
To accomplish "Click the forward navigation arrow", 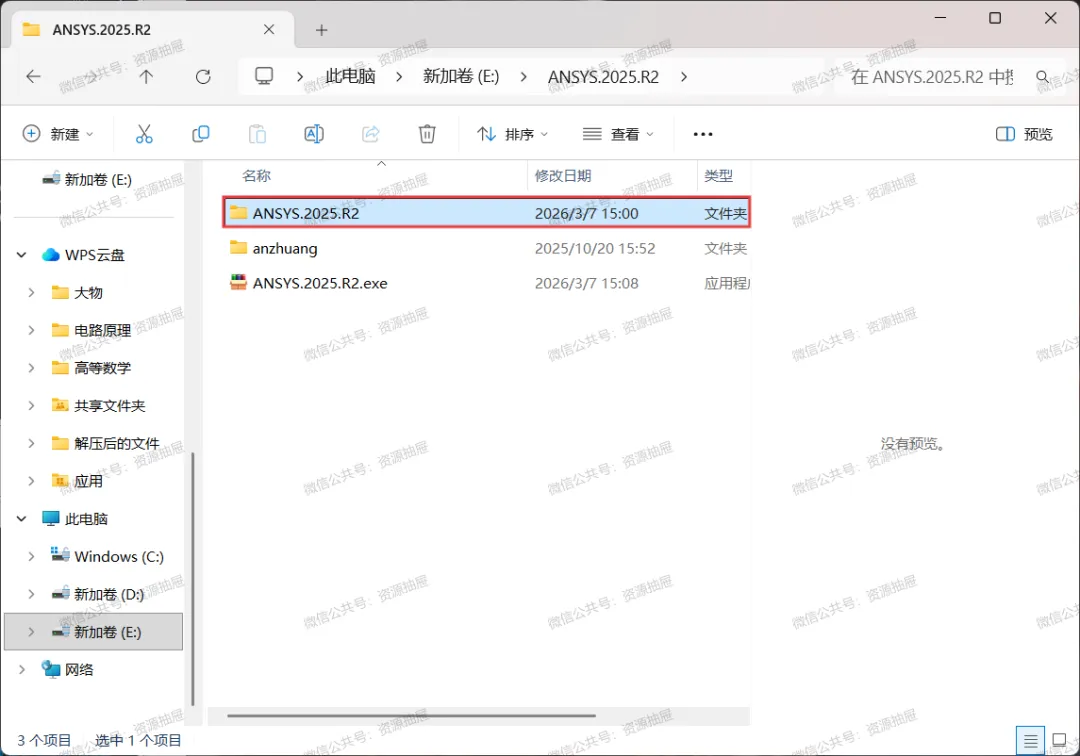I will click(x=90, y=76).
